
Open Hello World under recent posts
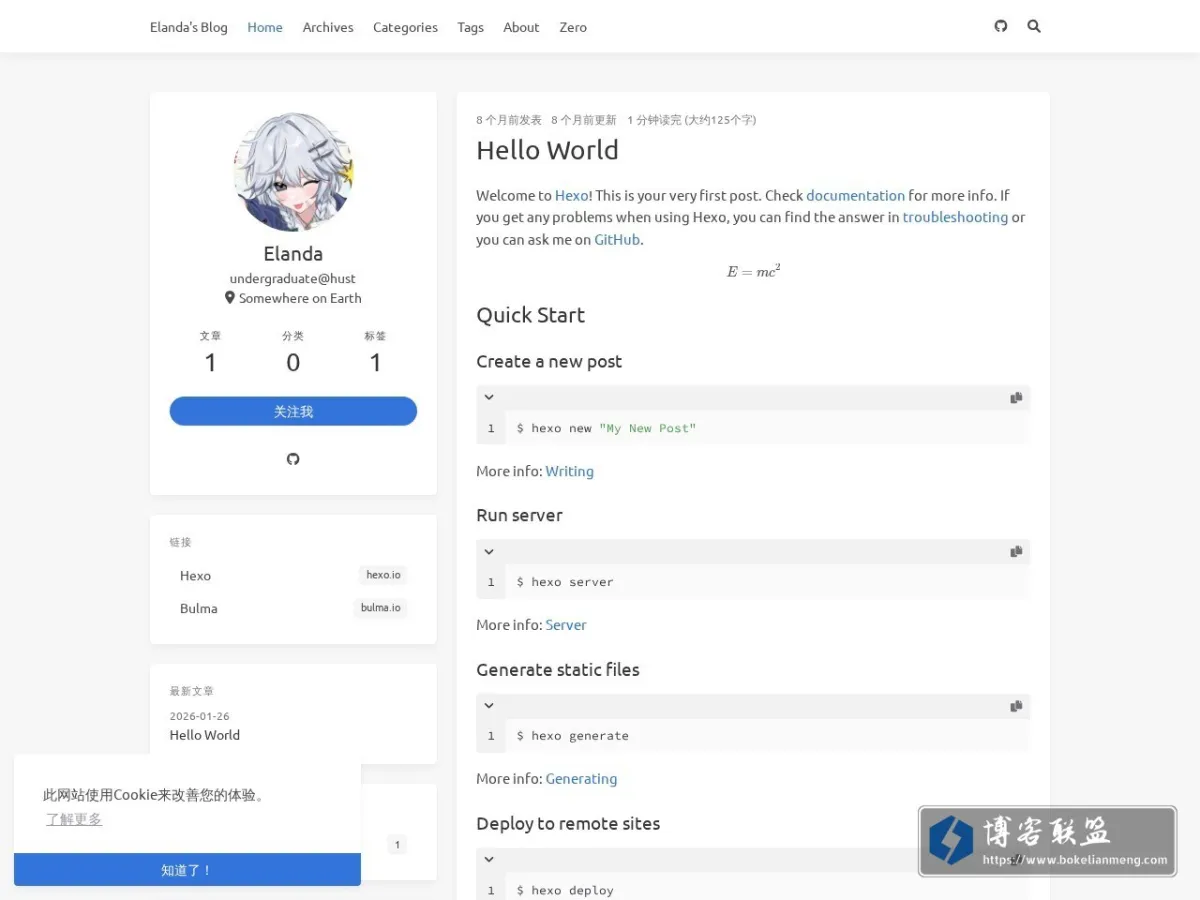(205, 735)
